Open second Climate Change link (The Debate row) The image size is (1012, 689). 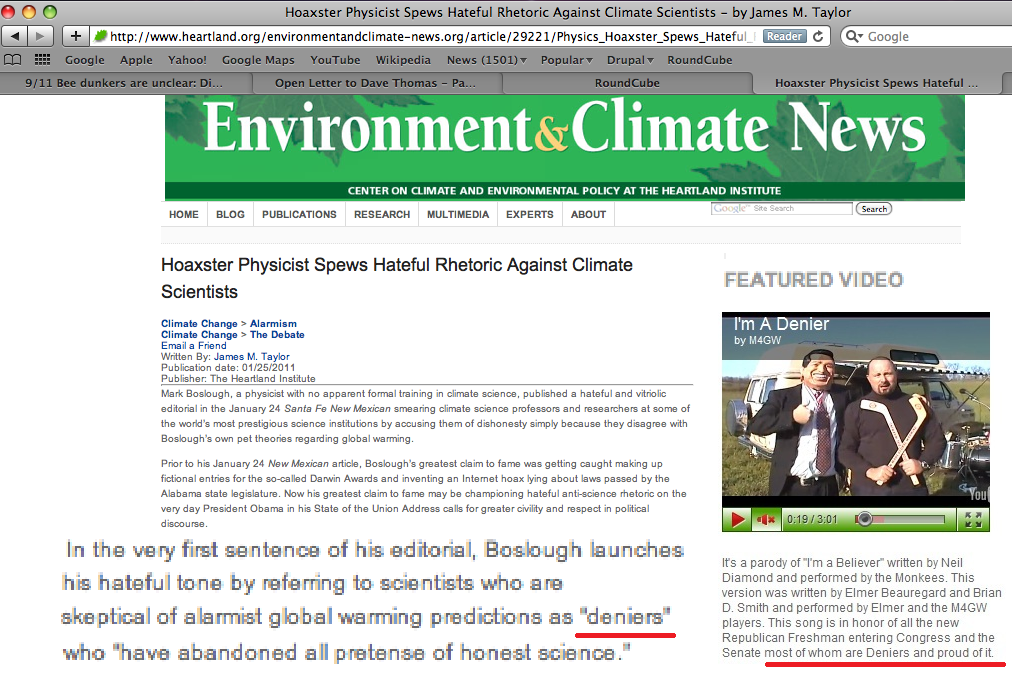(x=199, y=335)
